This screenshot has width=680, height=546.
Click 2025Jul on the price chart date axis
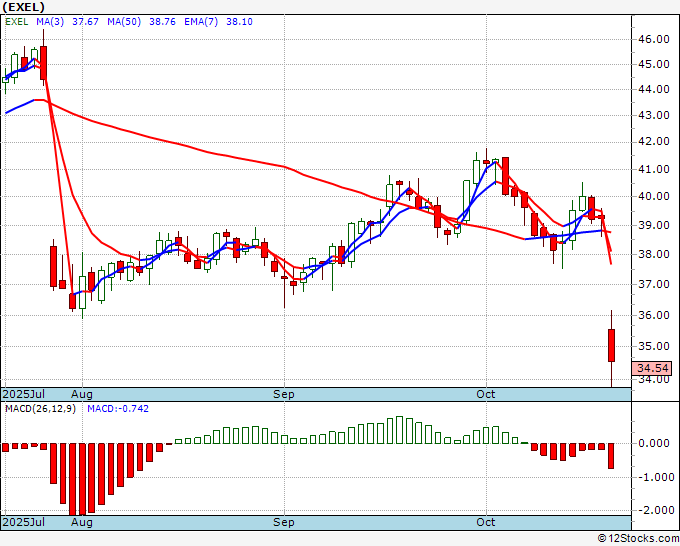click(x=24, y=394)
